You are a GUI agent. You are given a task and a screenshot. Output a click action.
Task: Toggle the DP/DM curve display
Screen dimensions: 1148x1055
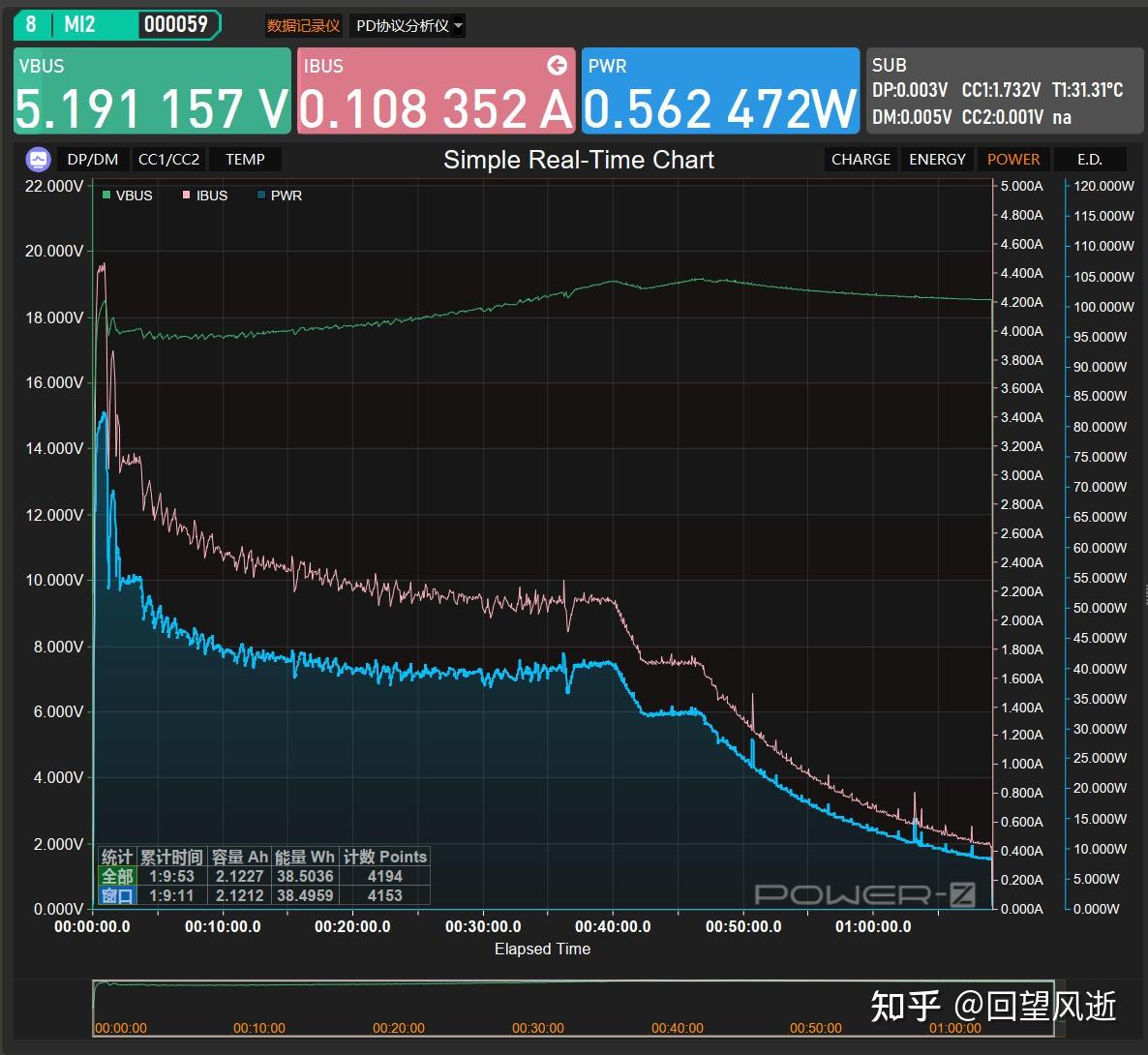click(92, 159)
